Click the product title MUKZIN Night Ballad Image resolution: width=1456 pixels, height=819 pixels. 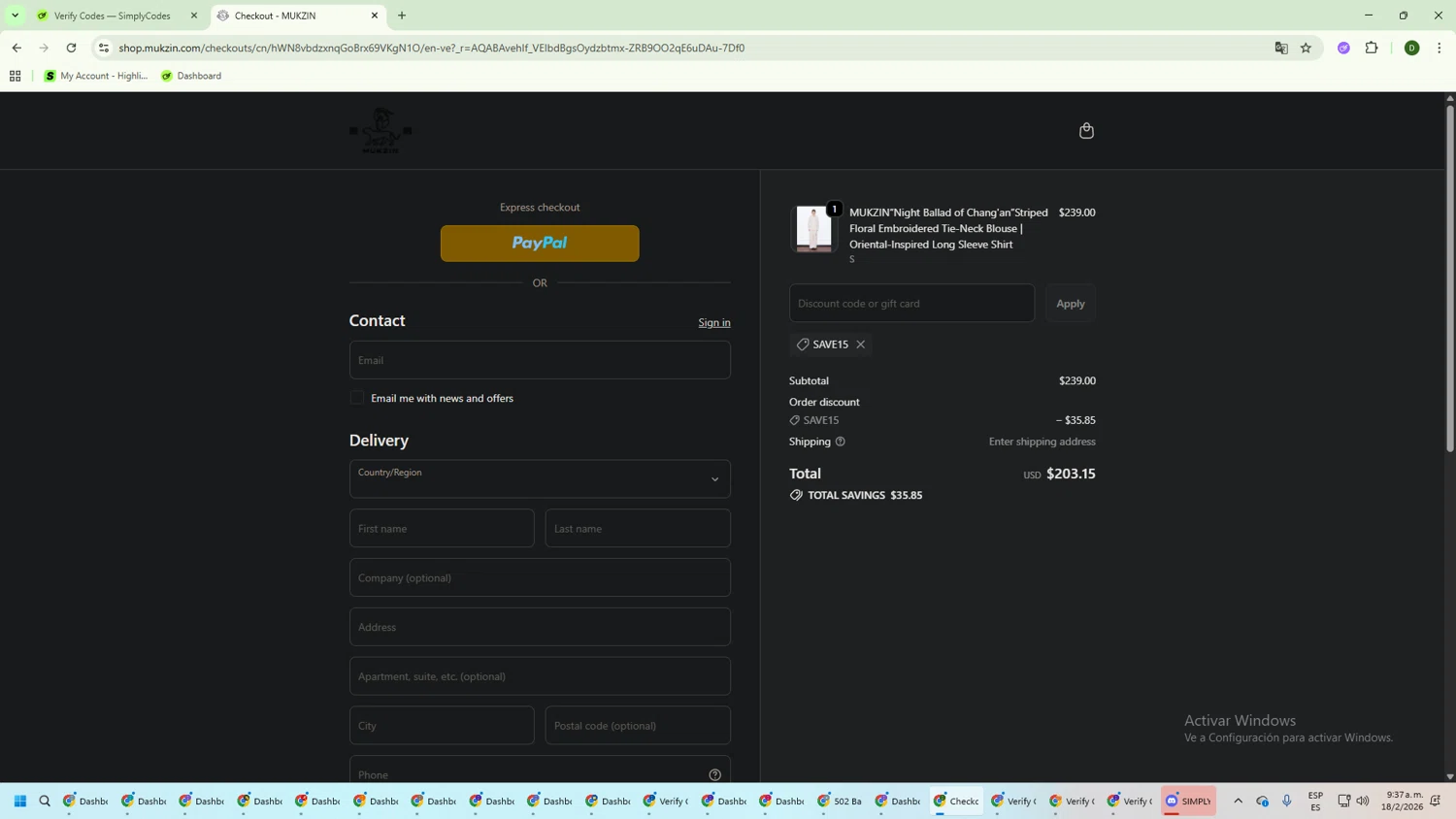[x=948, y=229]
